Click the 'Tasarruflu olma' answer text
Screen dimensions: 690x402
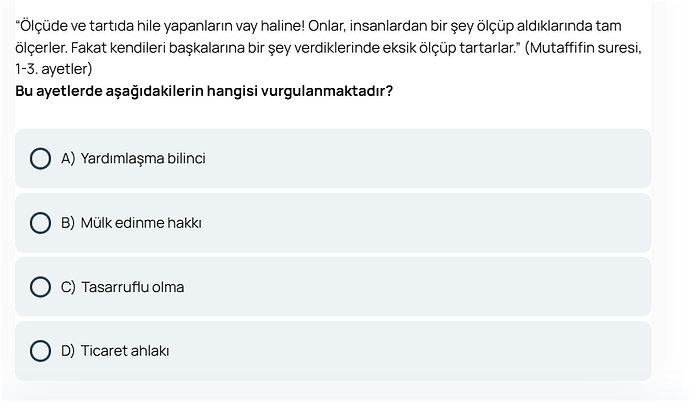pos(132,287)
